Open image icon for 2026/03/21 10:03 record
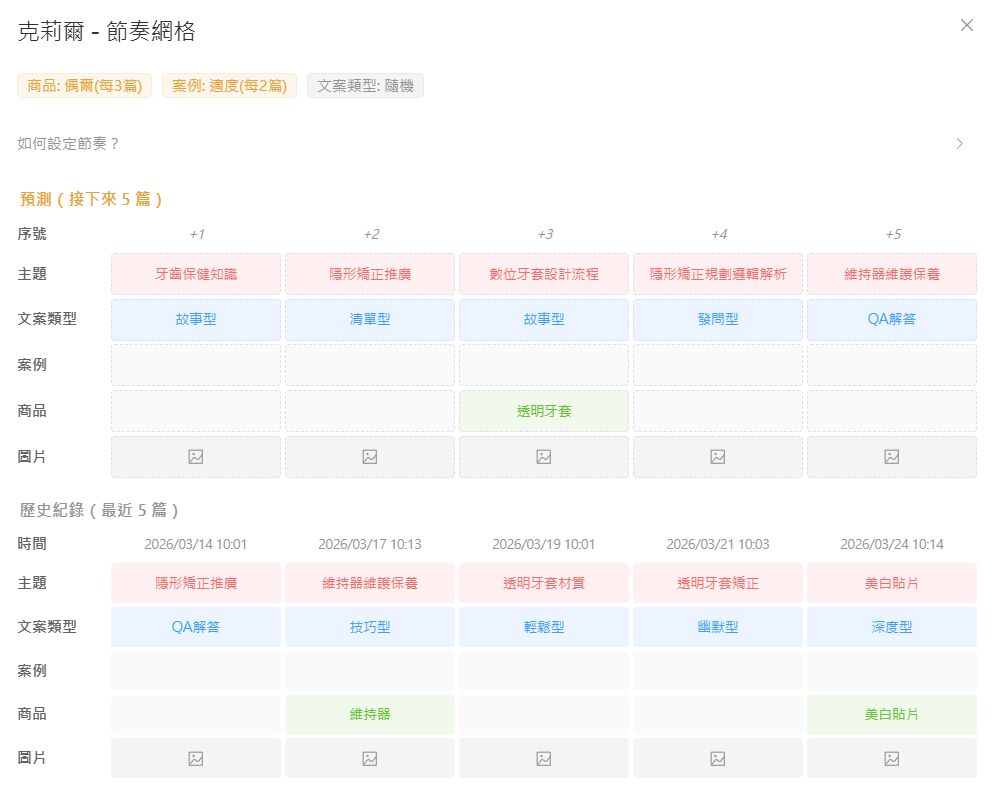Viewport: 996px width, 800px height. point(718,759)
